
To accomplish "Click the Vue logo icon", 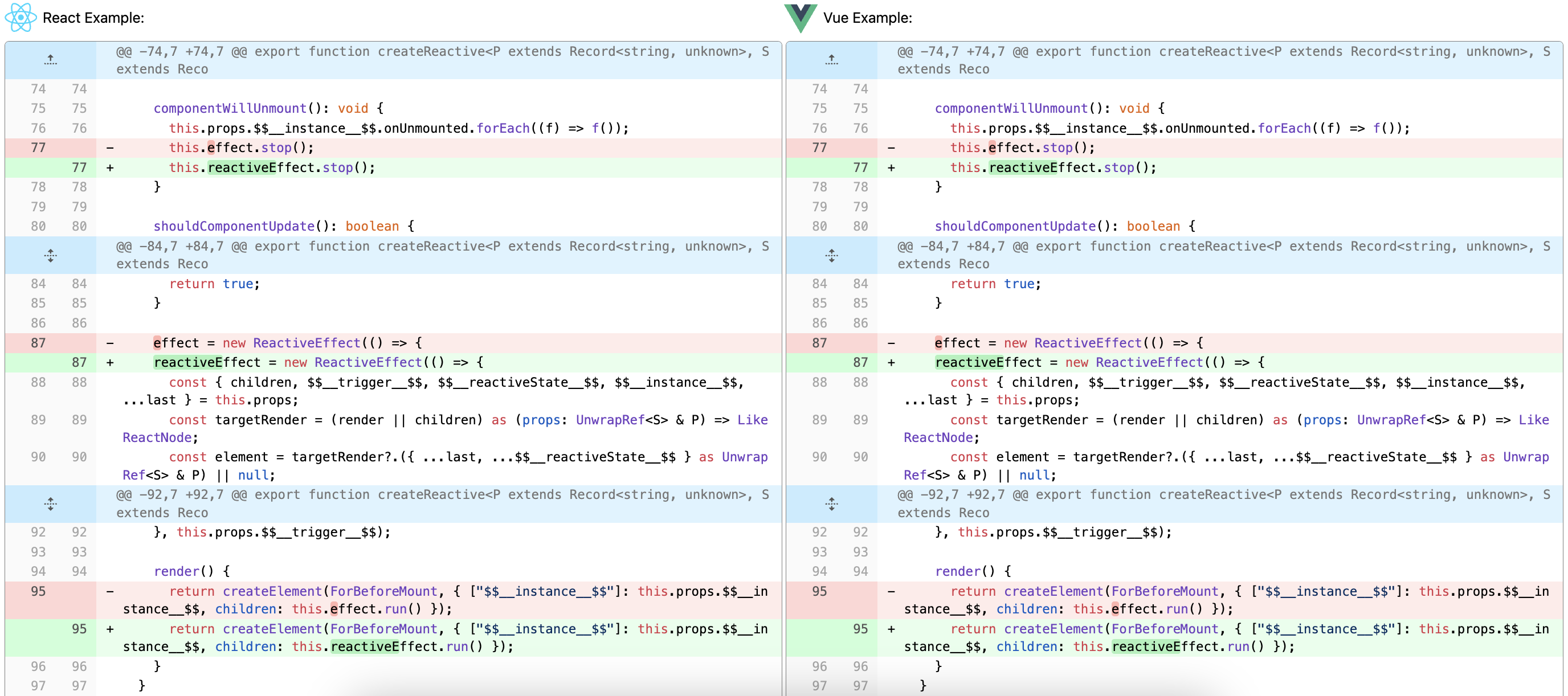I will point(800,18).
